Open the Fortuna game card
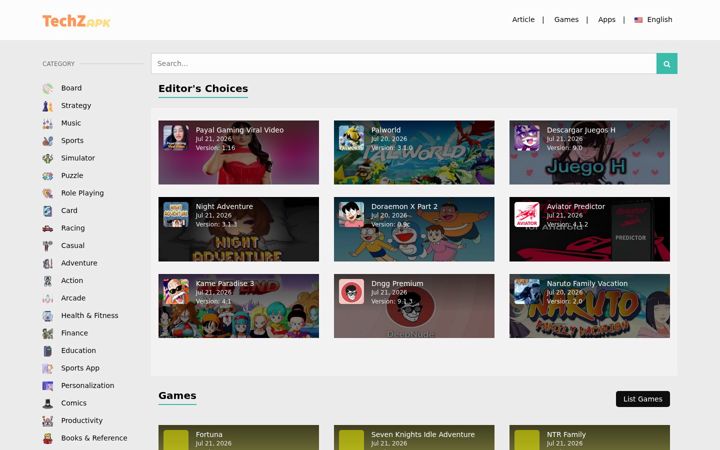 coord(239,438)
